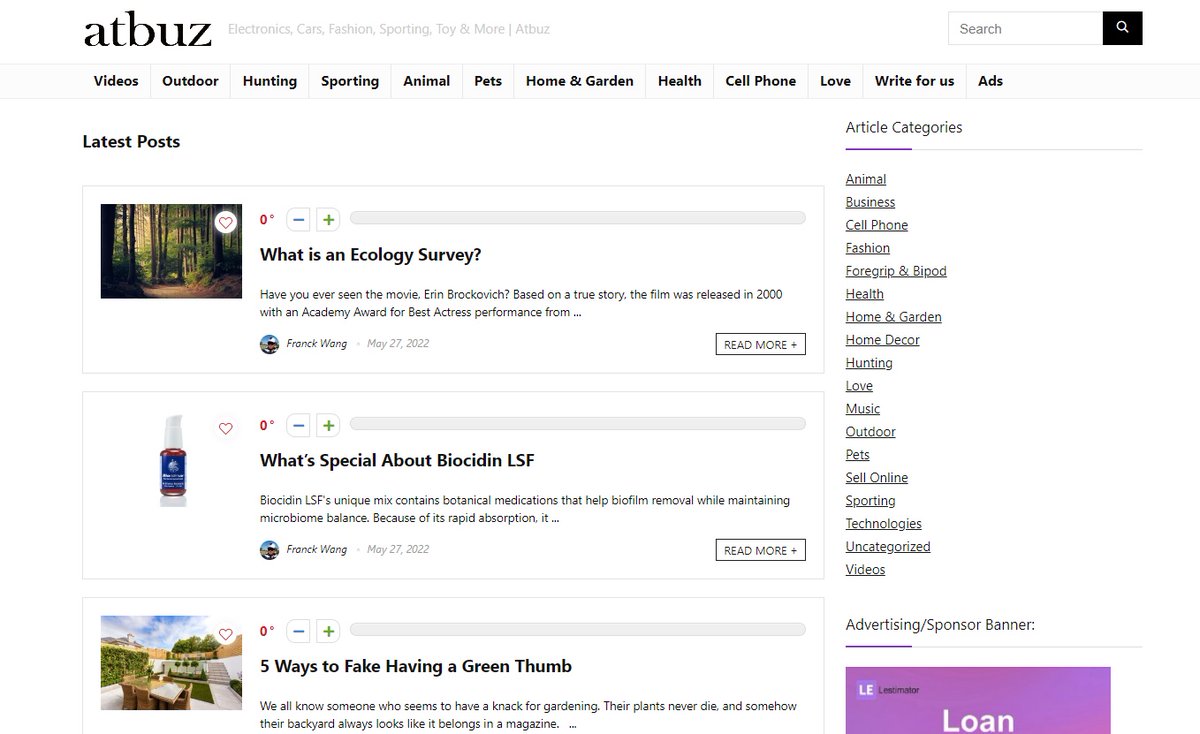Viewport: 1200px width, 734px height.
Task: Upvote the Ecology Survey post with plus
Action: 328,220
